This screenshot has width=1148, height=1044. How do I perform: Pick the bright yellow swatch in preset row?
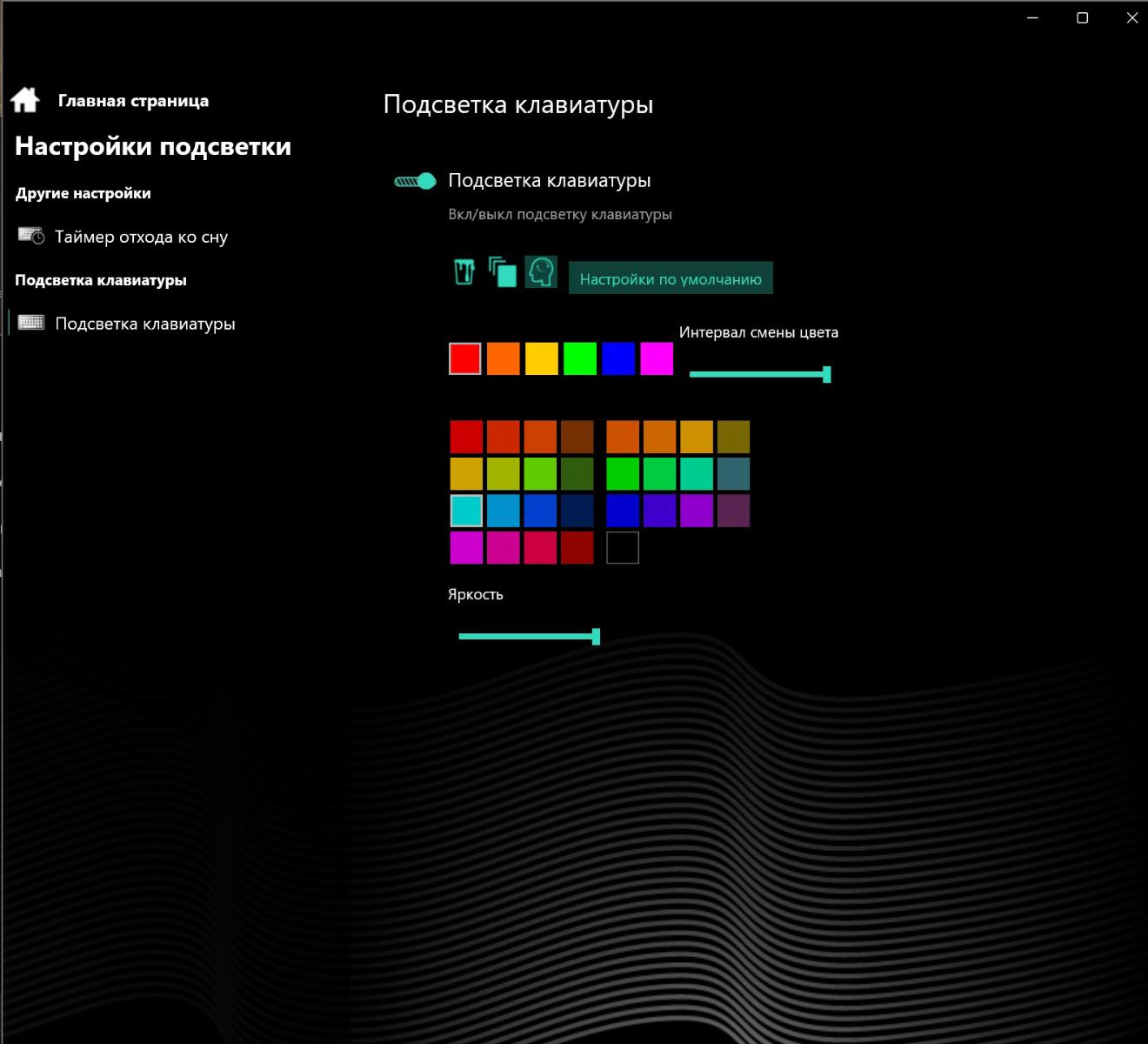[x=542, y=358]
